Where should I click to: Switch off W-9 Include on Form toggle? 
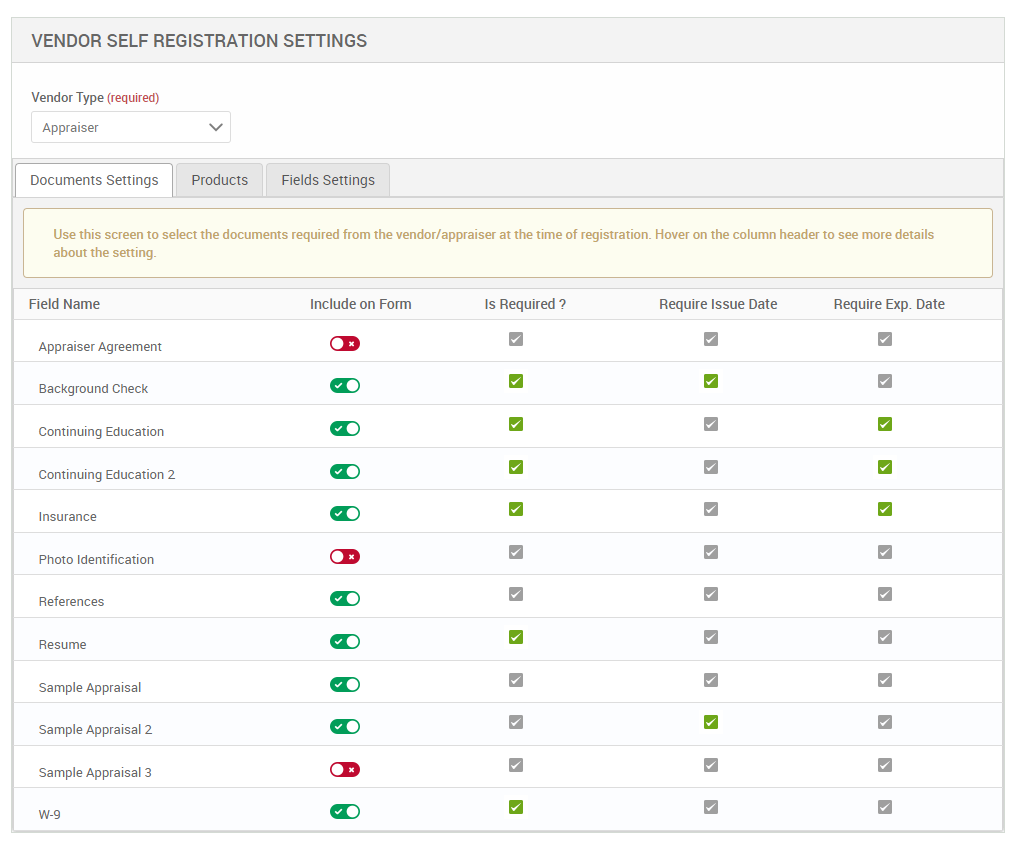click(345, 812)
